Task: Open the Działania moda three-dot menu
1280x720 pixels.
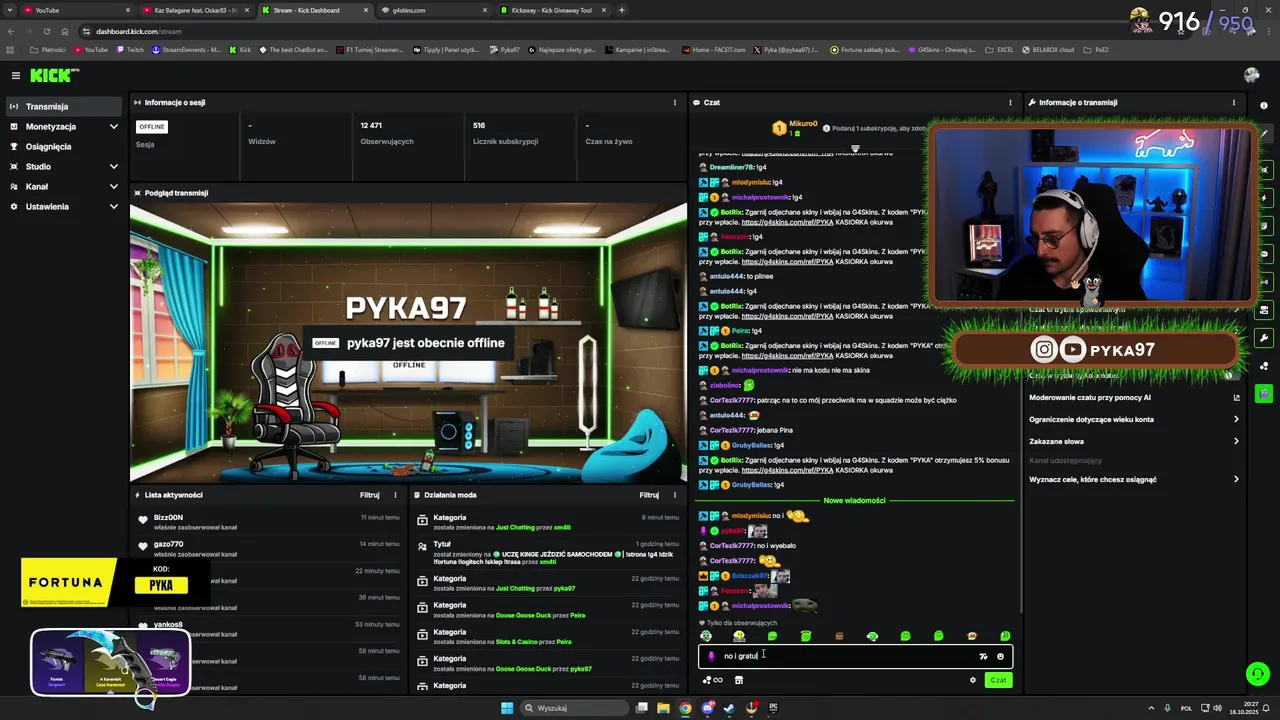Action: pyautogui.click(x=675, y=495)
